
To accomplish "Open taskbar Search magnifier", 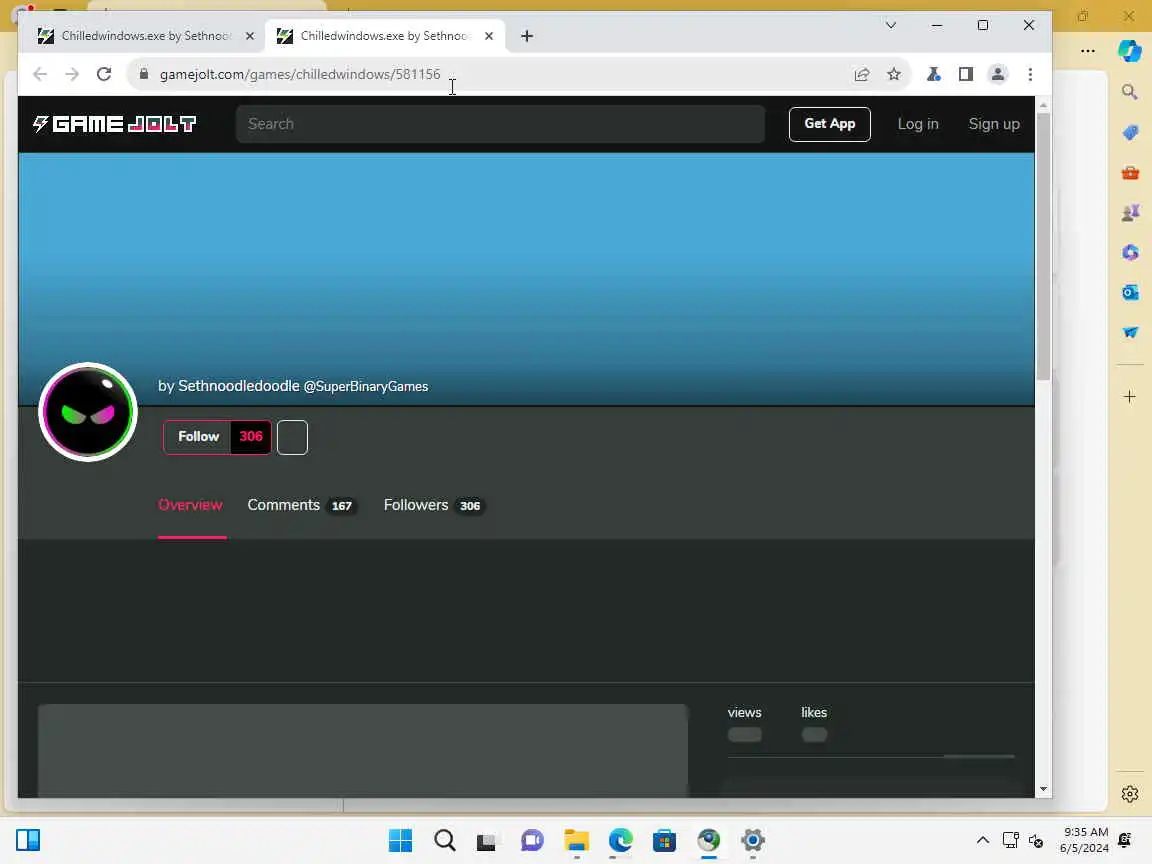I will pyautogui.click(x=444, y=840).
